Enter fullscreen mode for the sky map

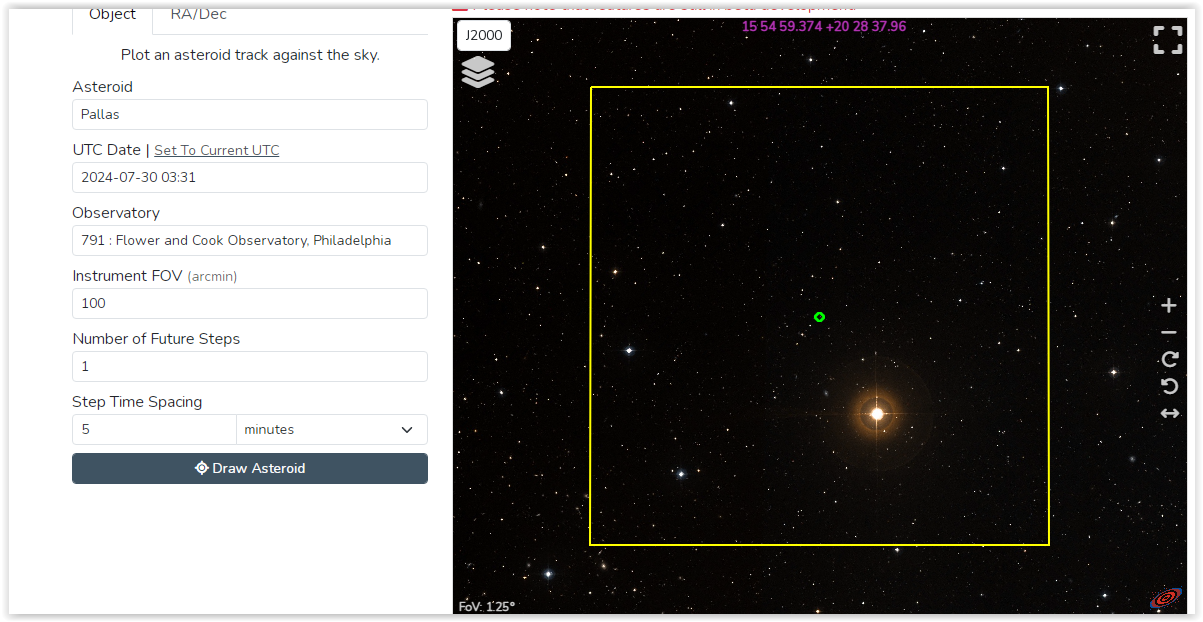coord(1168,40)
